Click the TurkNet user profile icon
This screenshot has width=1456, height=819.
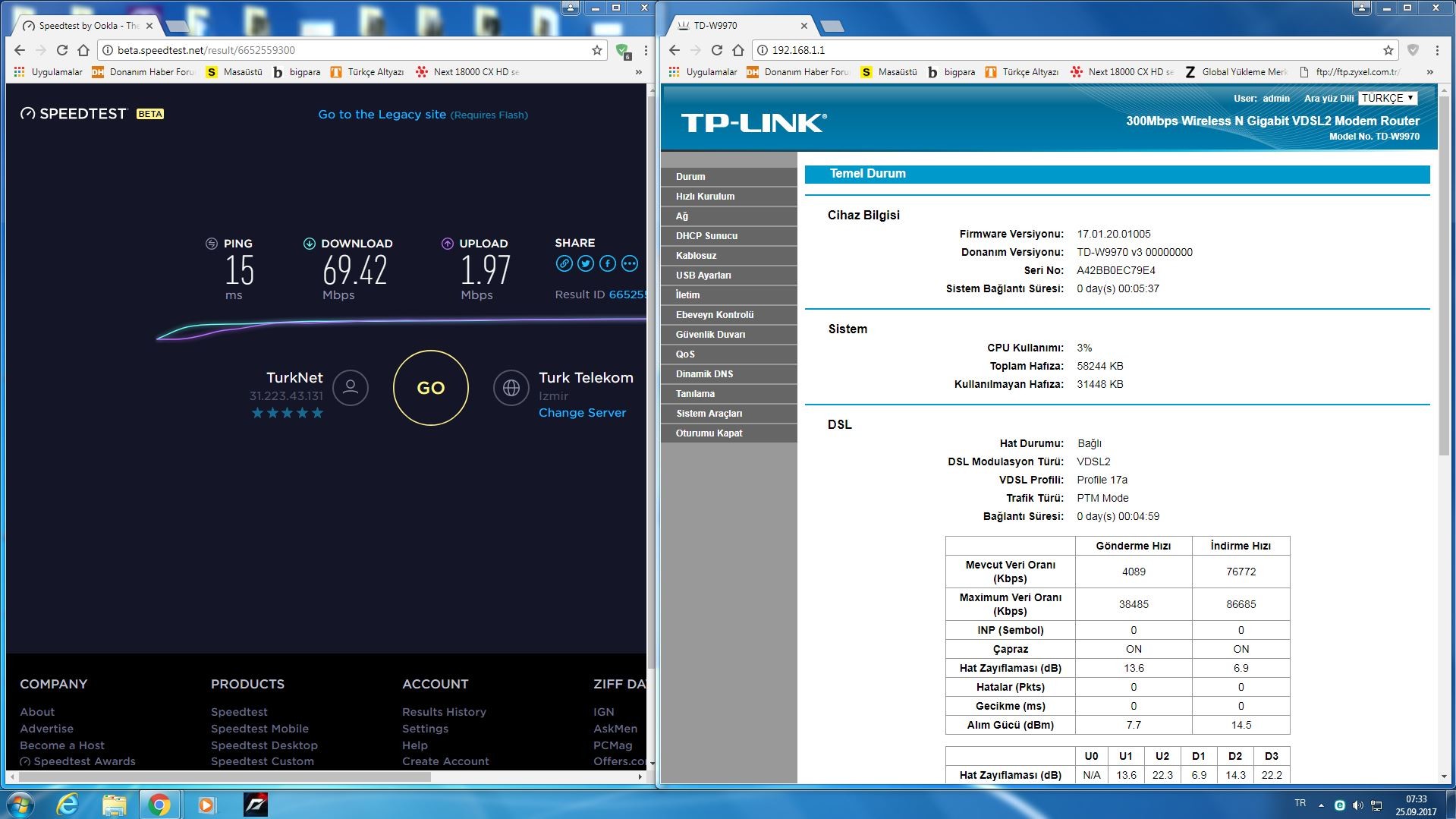point(351,388)
